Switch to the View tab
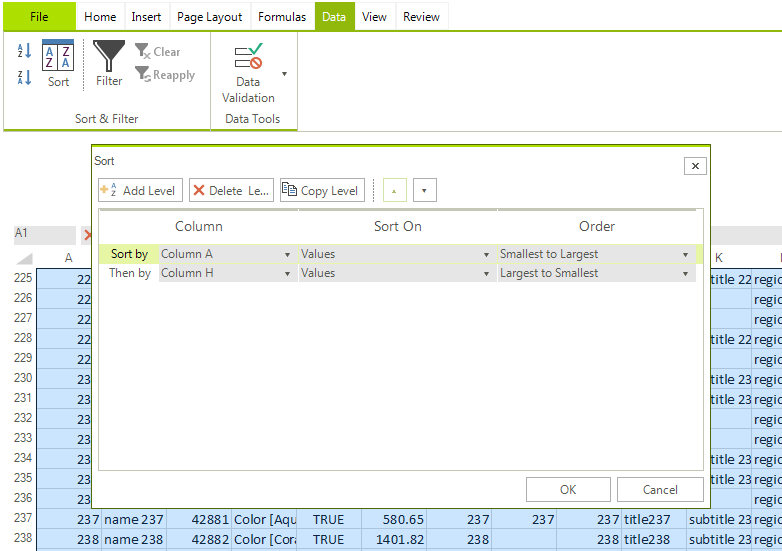 tap(374, 16)
